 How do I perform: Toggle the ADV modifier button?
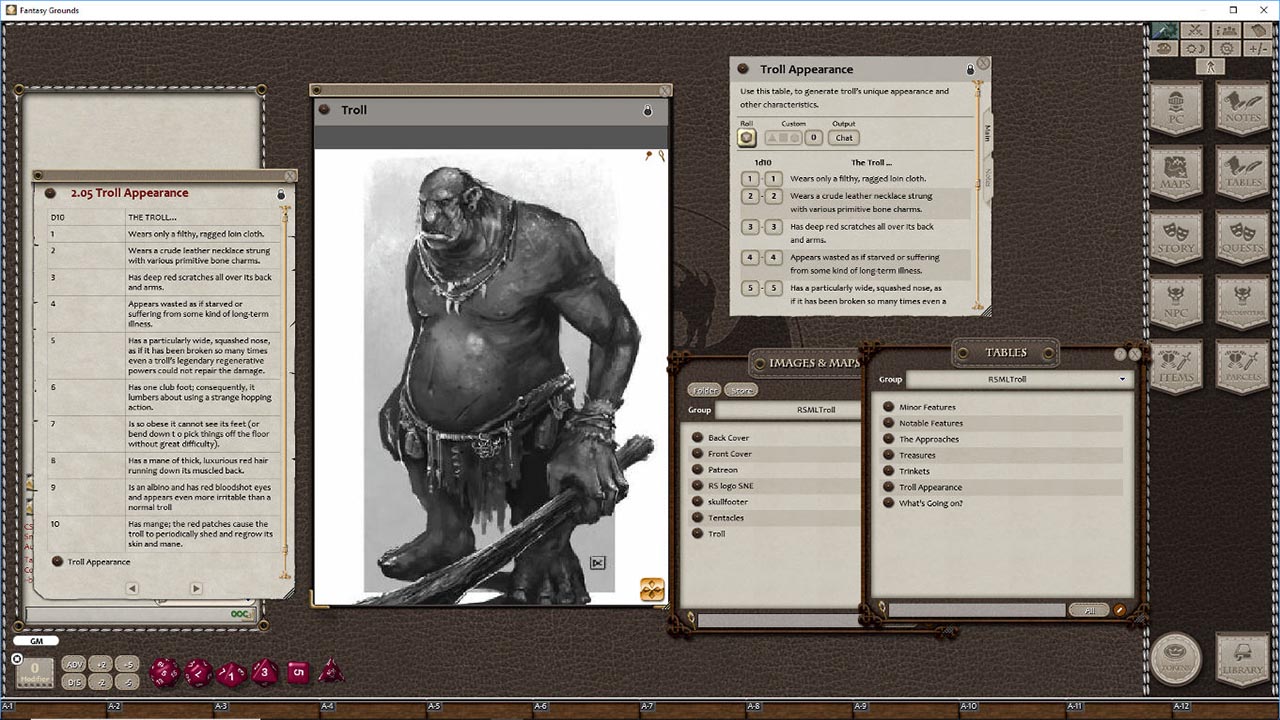coord(74,664)
